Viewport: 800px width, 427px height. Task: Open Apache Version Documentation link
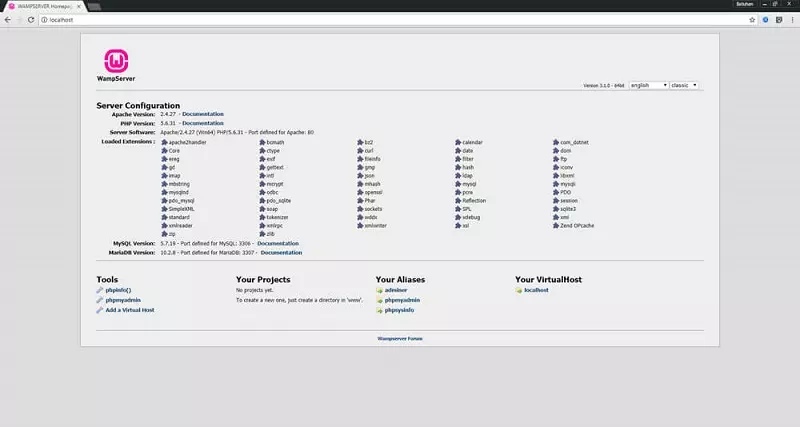[x=203, y=114]
